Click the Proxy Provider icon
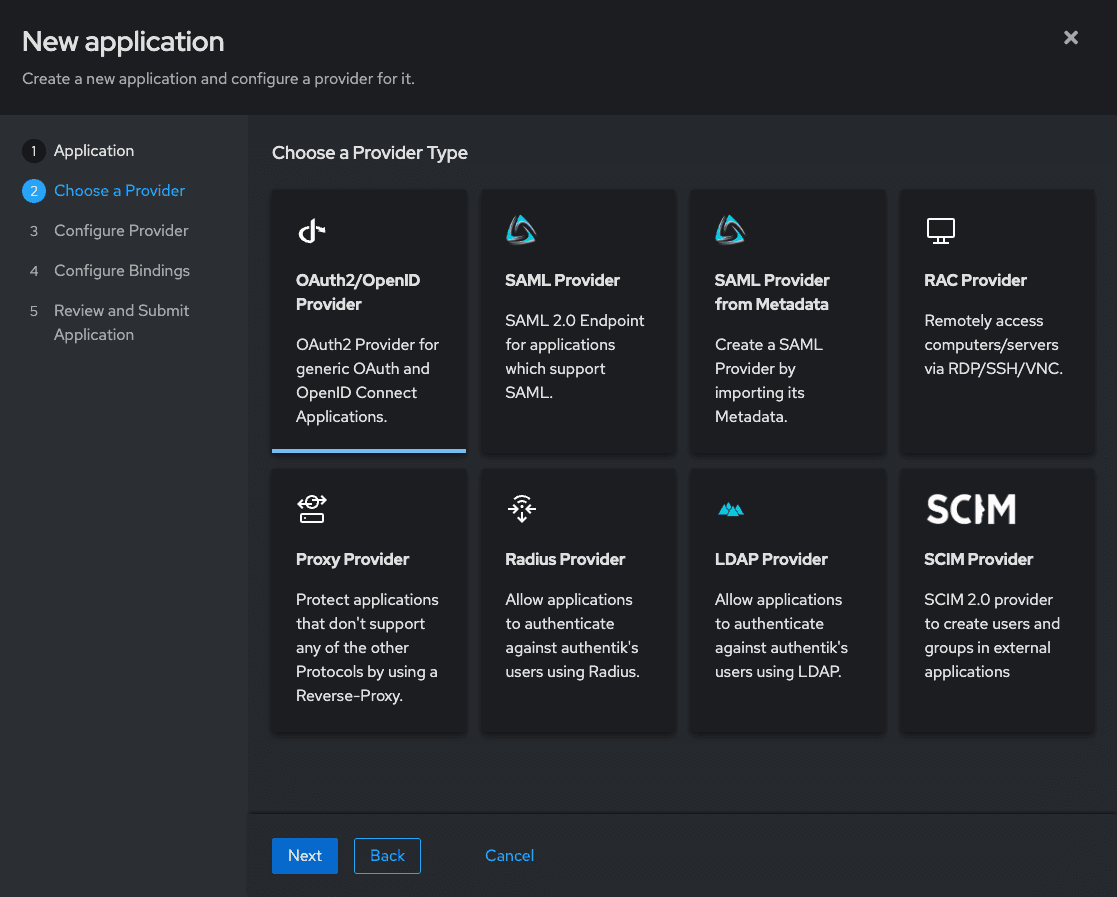 click(x=312, y=509)
